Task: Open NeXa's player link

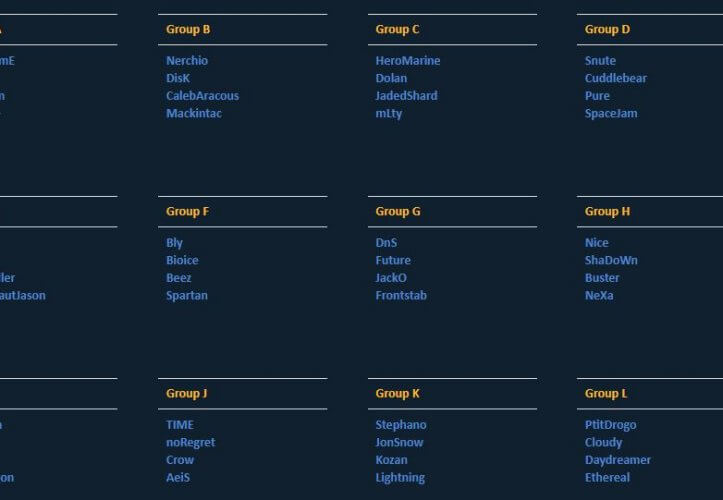Action: 599,296
